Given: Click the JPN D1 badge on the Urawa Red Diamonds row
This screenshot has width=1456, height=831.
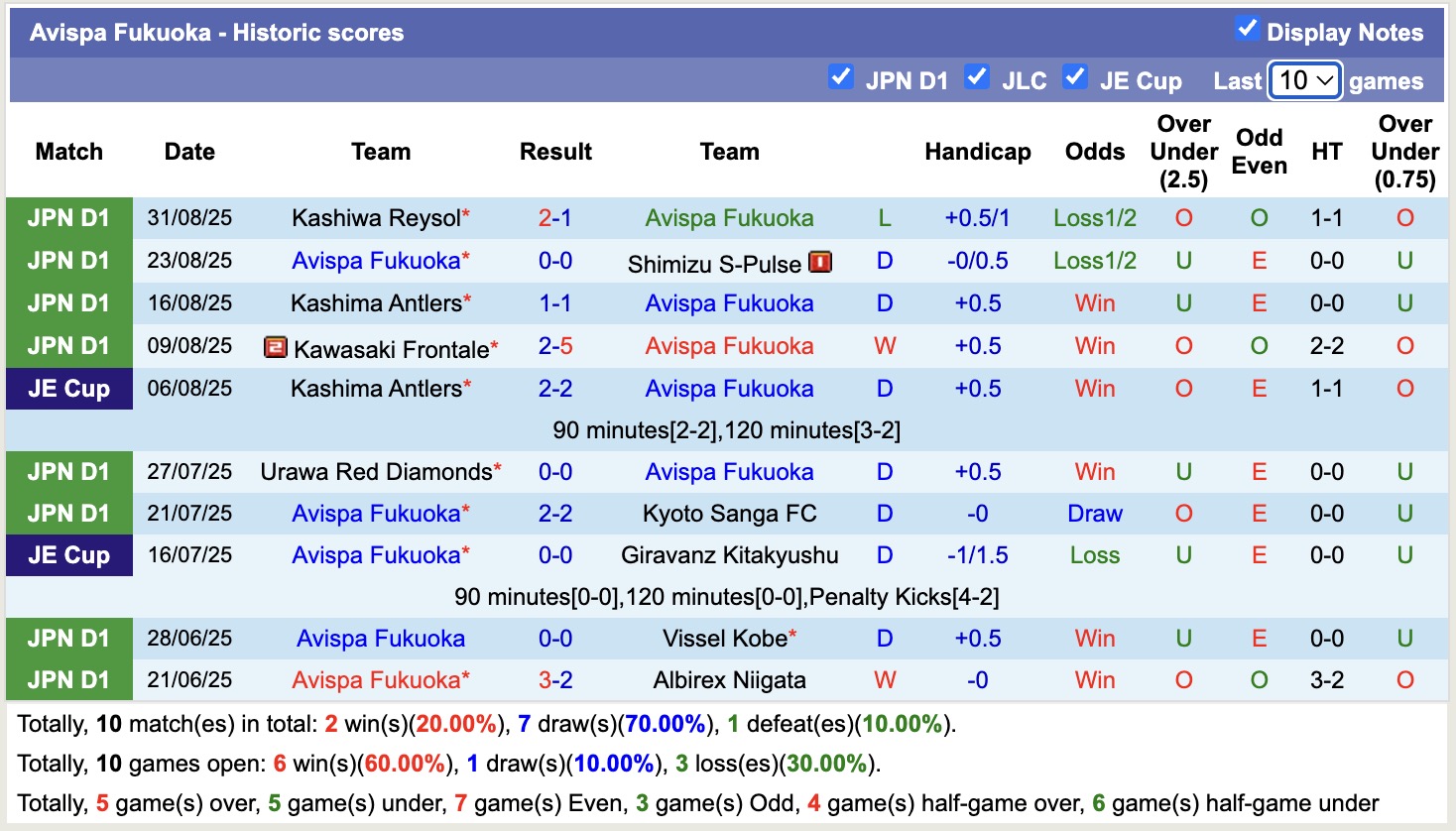Looking at the screenshot, I should point(69,472).
